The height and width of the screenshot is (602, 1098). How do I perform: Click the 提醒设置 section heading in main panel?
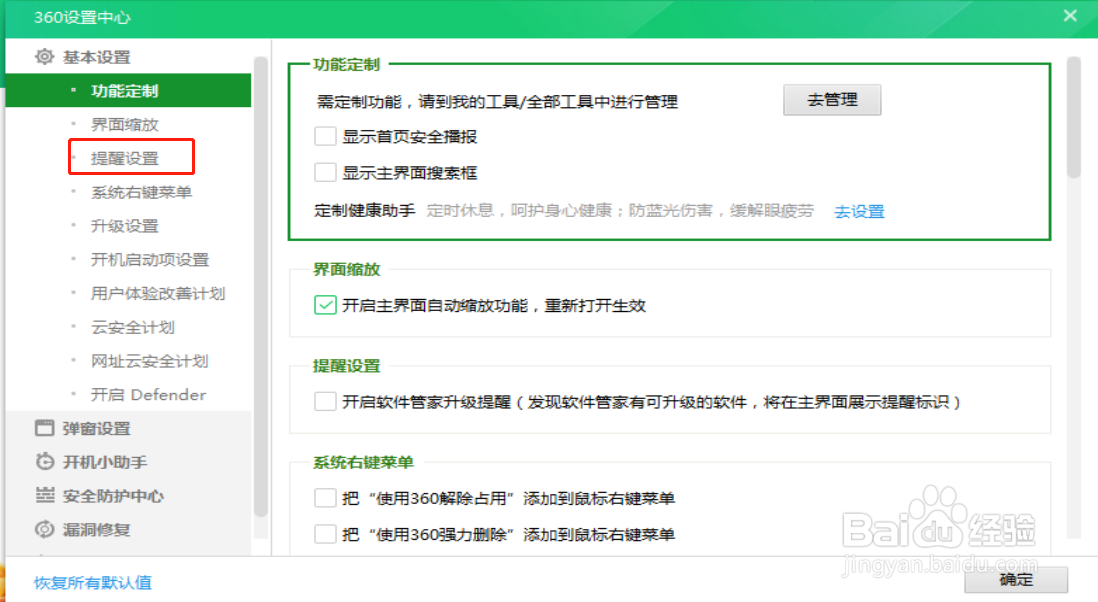coord(347,365)
